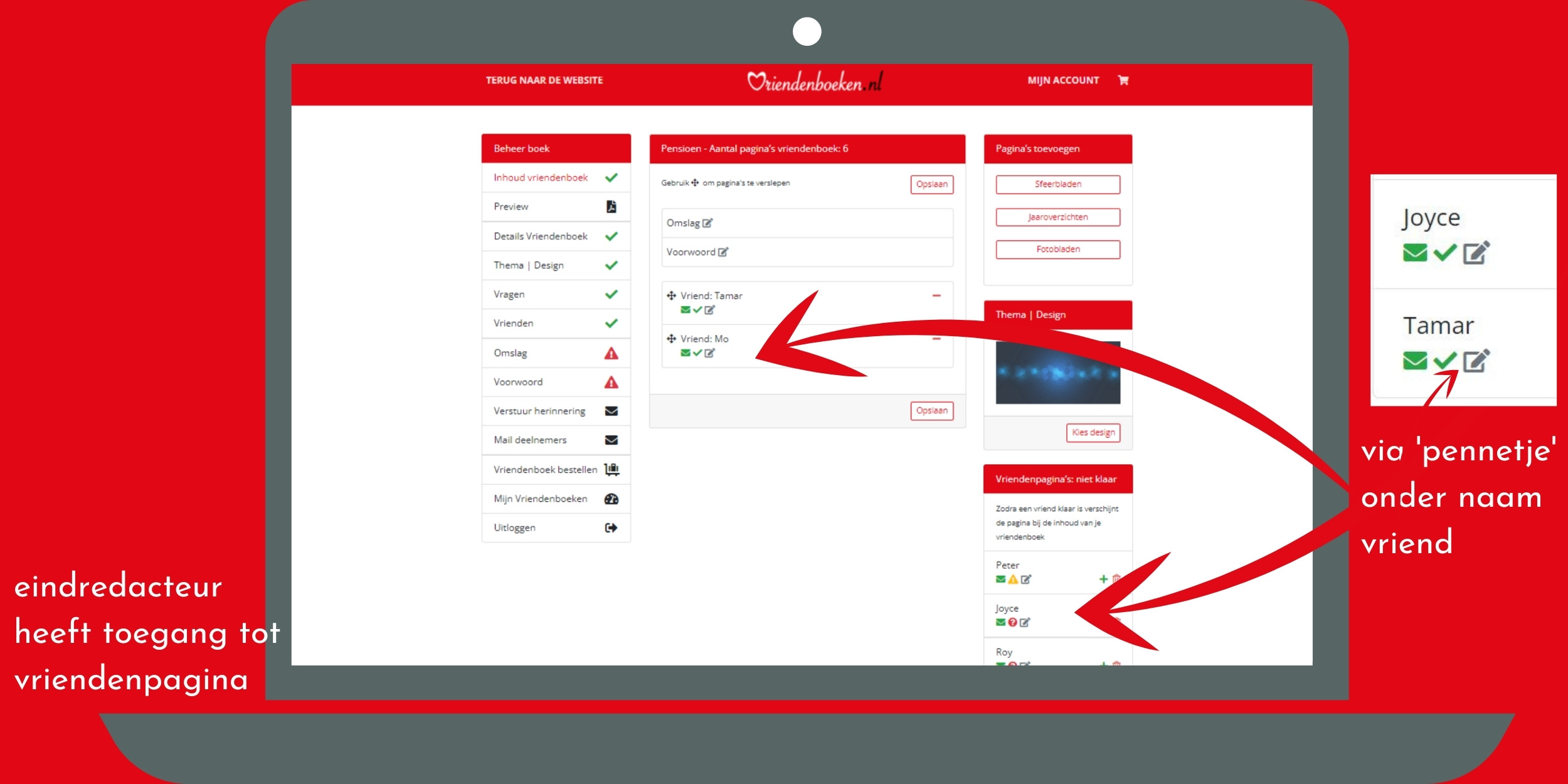Click the blue design preview thumbnail

point(1058,373)
